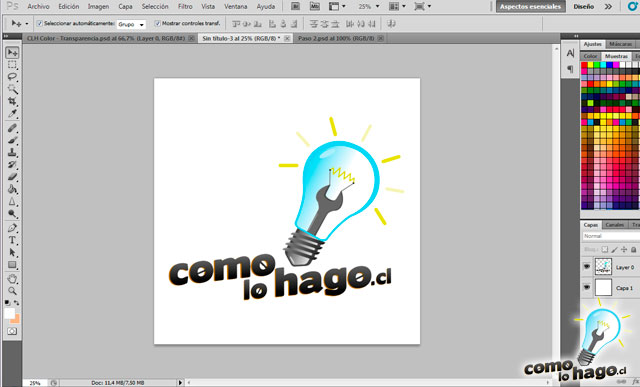Image resolution: width=640 pixels, height=387 pixels.
Task: Hide the Layer 0 layer
Action: click(x=587, y=267)
